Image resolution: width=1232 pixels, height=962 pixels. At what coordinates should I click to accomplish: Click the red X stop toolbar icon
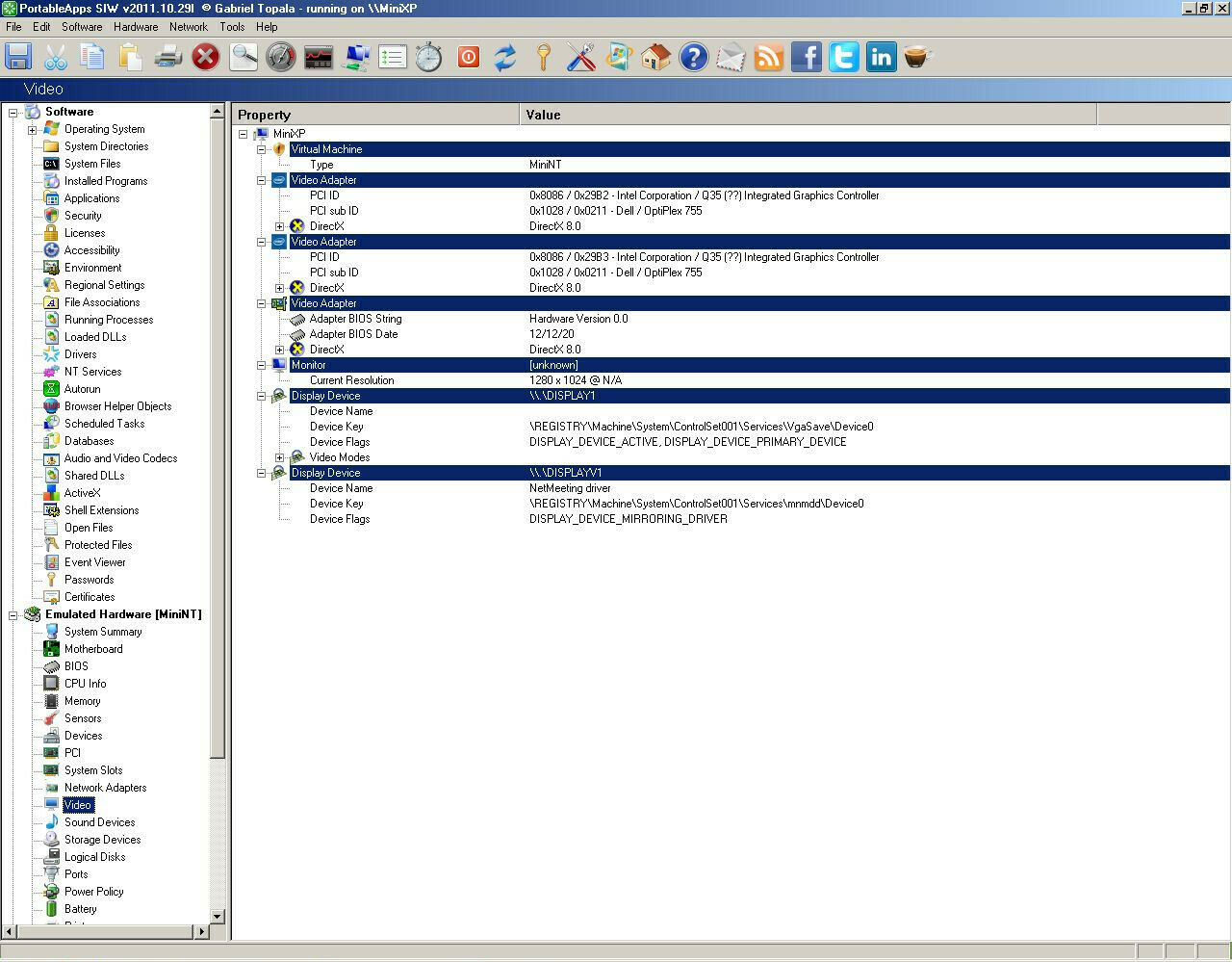(x=206, y=57)
